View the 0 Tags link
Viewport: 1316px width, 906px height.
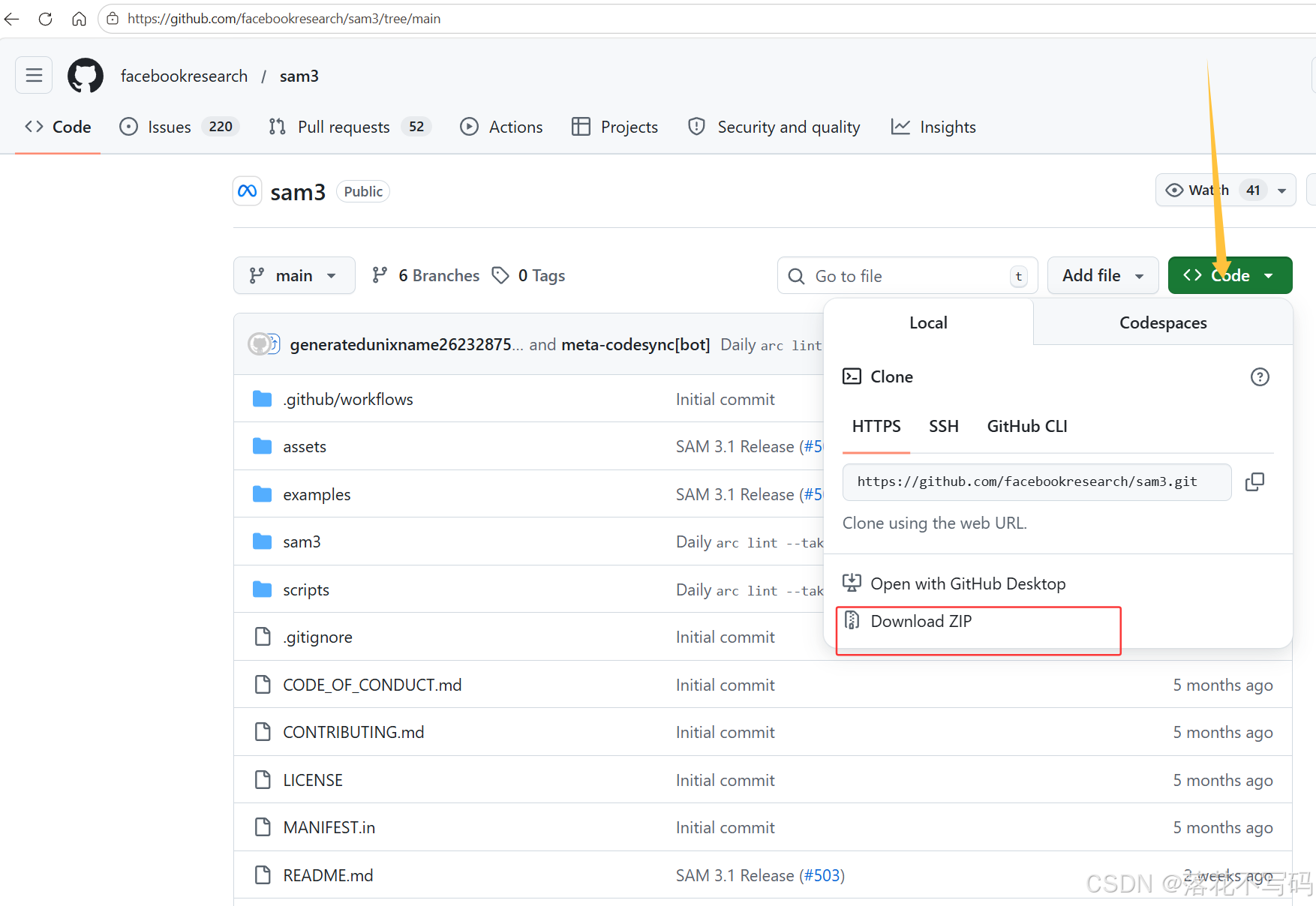529,275
